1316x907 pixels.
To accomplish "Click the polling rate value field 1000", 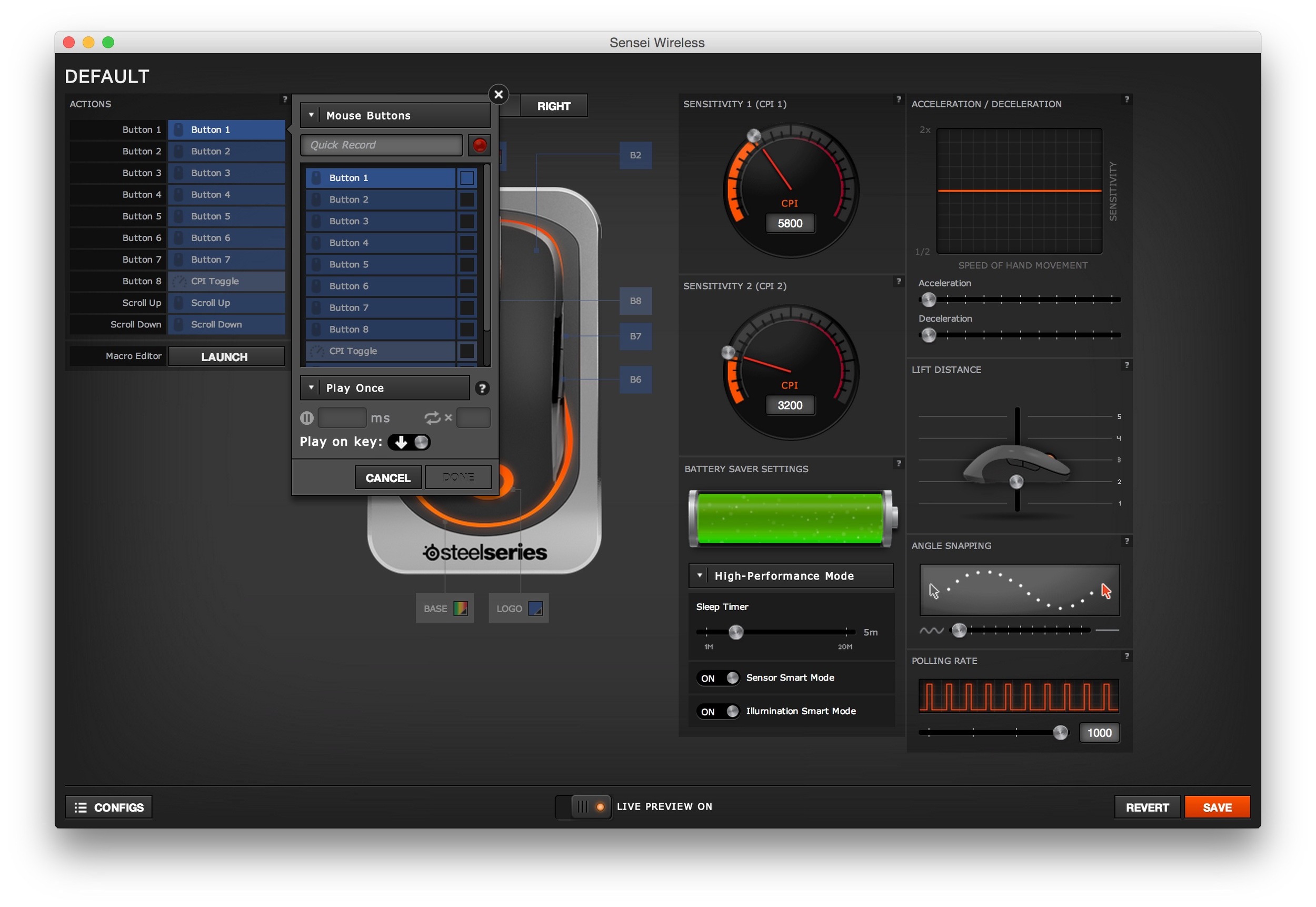I will pyautogui.click(x=1099, y=733).
